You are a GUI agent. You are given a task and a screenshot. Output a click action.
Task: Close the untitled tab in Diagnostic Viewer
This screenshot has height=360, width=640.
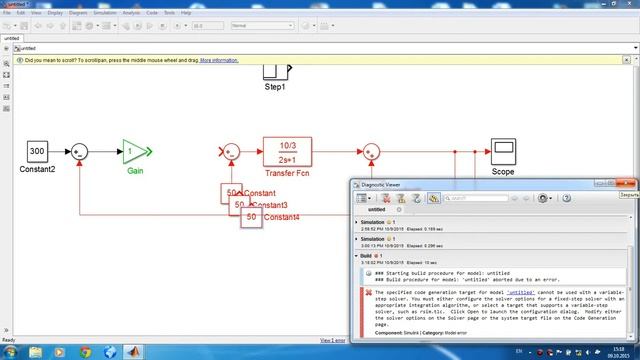[399, 209]
